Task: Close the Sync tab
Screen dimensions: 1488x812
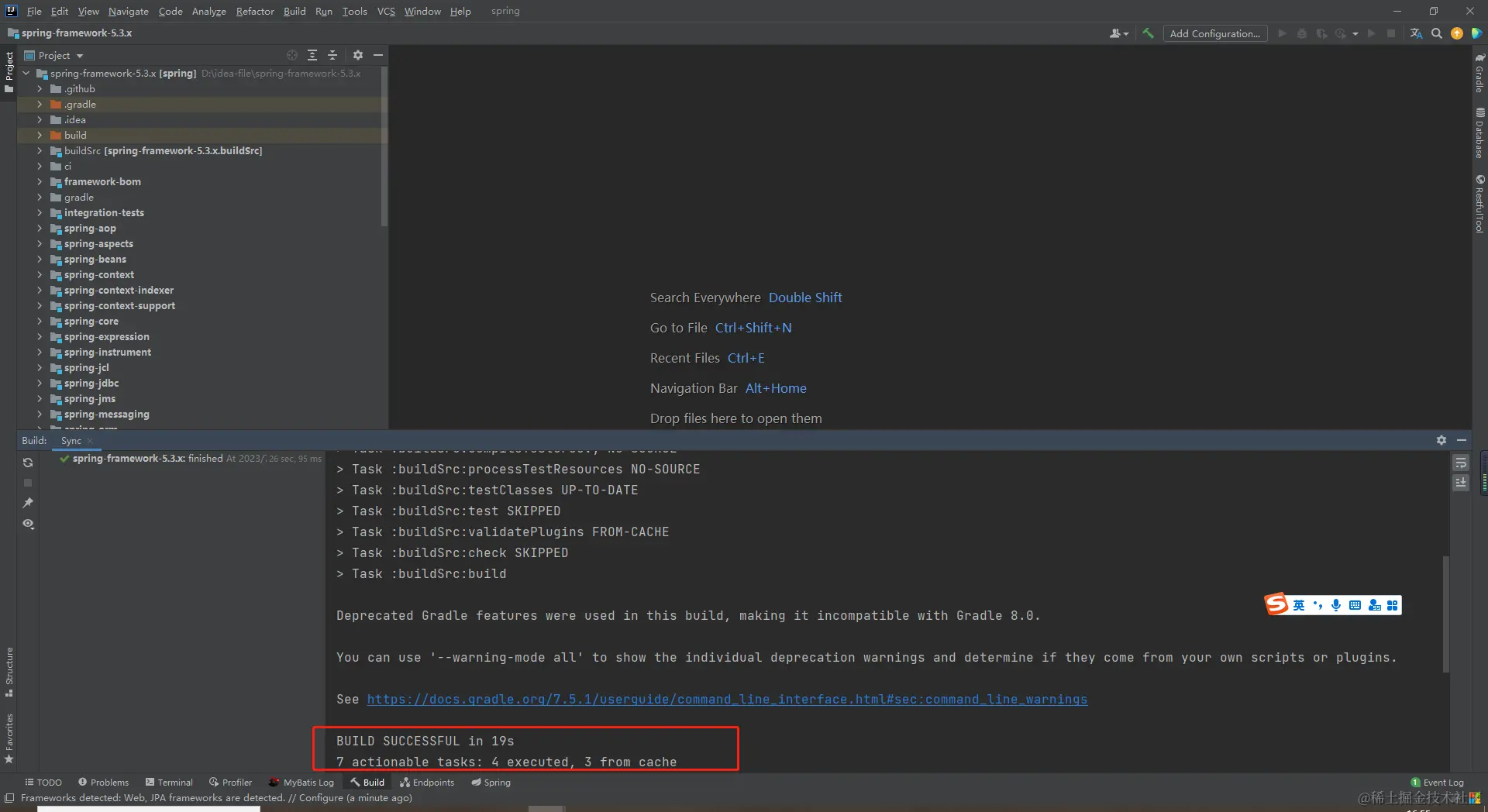Action: 90,440
